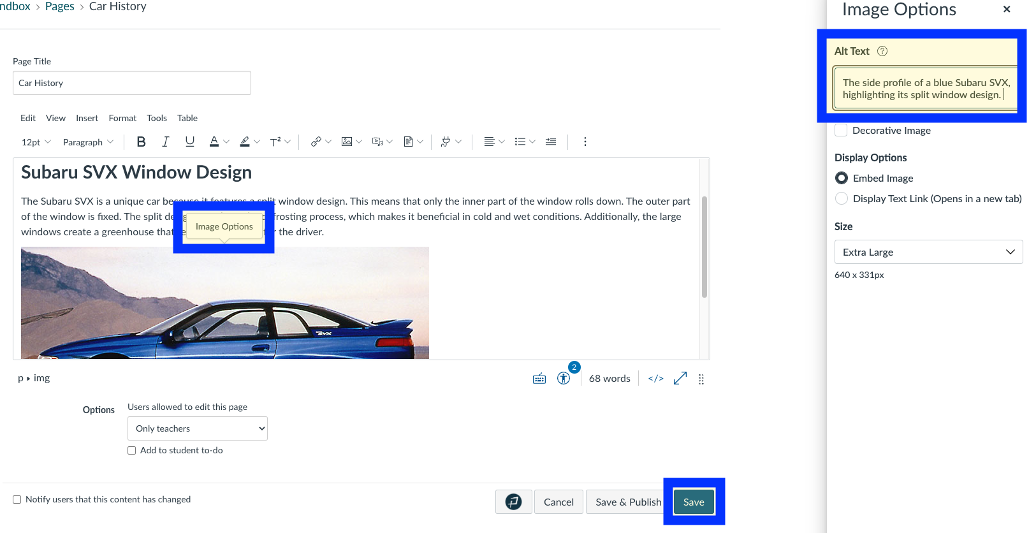Click the bulleted list icon

pyautogui.click(x=520, y=142)
